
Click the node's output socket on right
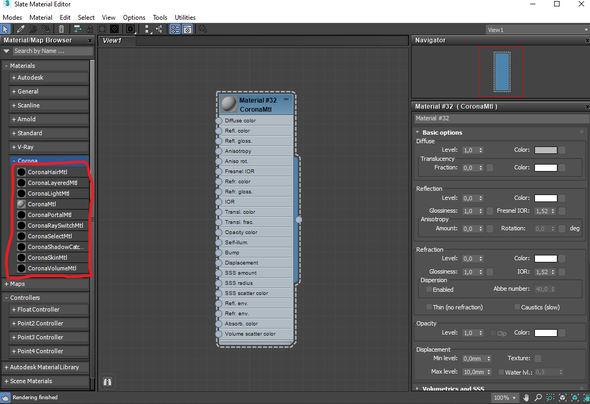coord(299,219)
